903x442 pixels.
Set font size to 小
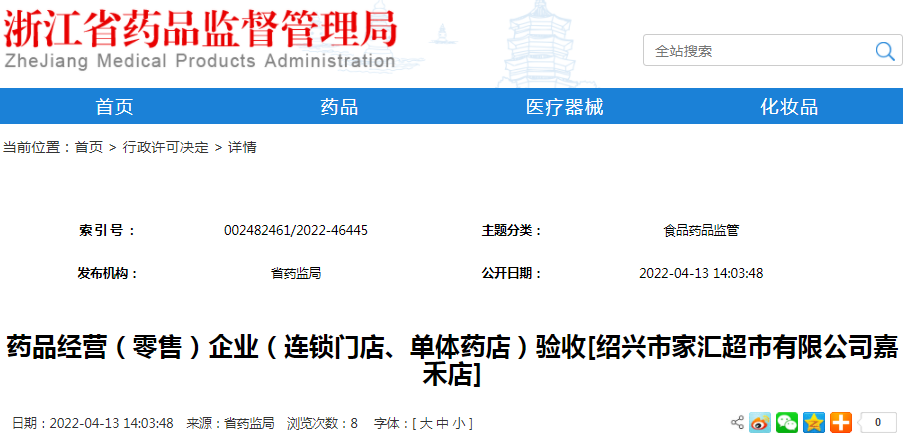(x=458, y=424)
